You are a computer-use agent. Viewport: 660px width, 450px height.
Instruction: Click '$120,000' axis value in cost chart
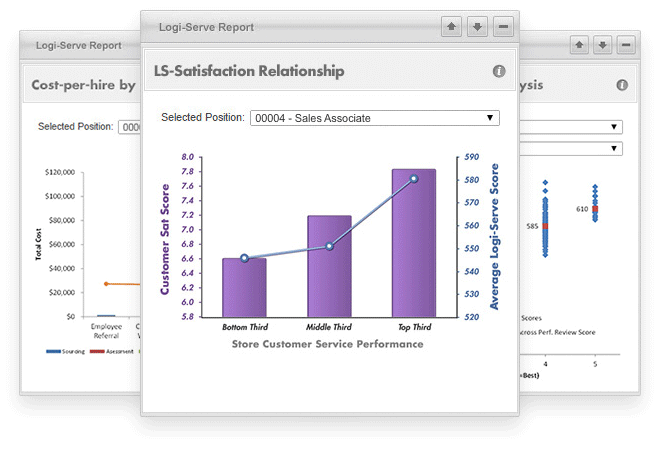[60, 172]
